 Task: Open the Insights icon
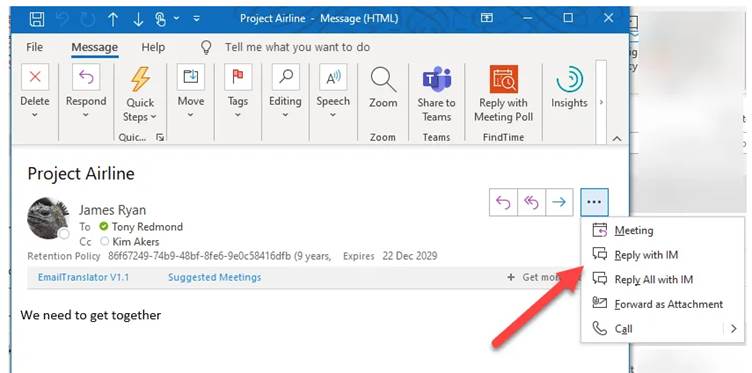pos(570,80)
